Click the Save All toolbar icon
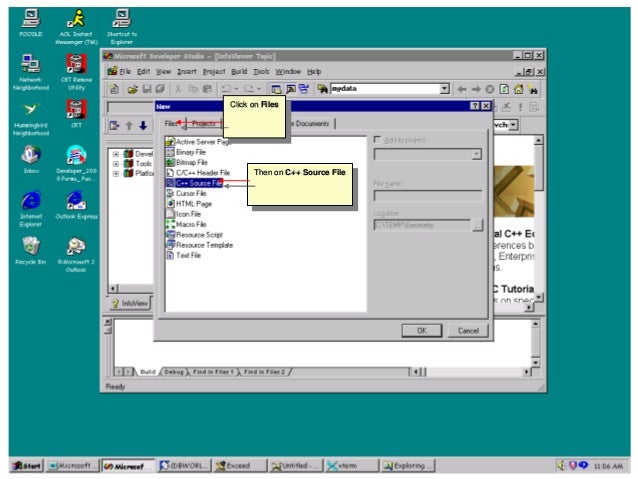 click(161, 89)
